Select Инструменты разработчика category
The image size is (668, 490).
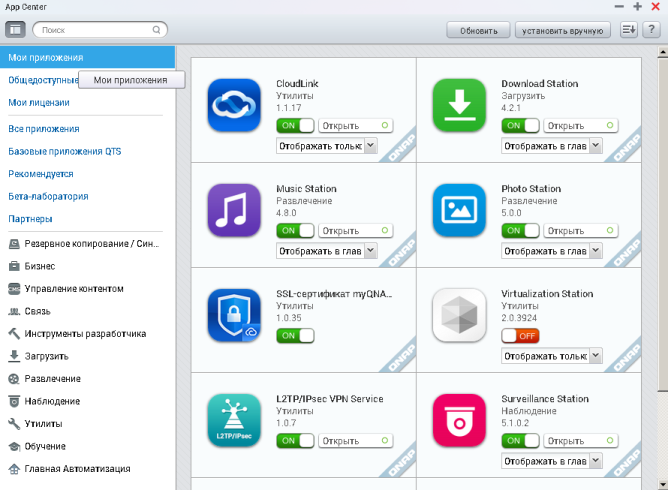pyautogui.click(x=77, y=334)
